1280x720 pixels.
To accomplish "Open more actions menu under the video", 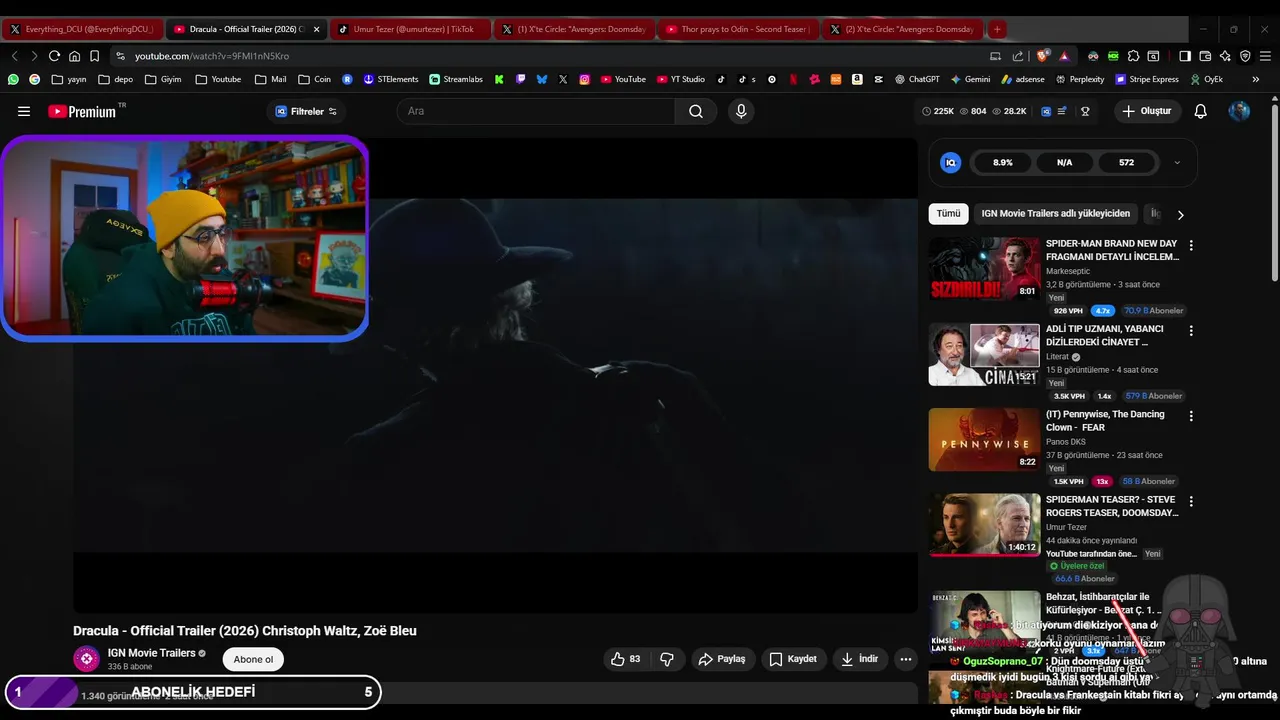I will coord(906,659).
